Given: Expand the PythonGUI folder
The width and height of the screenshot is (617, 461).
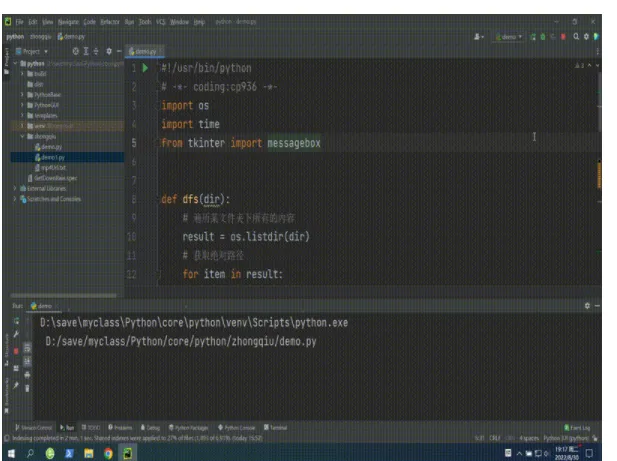Looking at the screenshot, I should click(x=22, y=105).
